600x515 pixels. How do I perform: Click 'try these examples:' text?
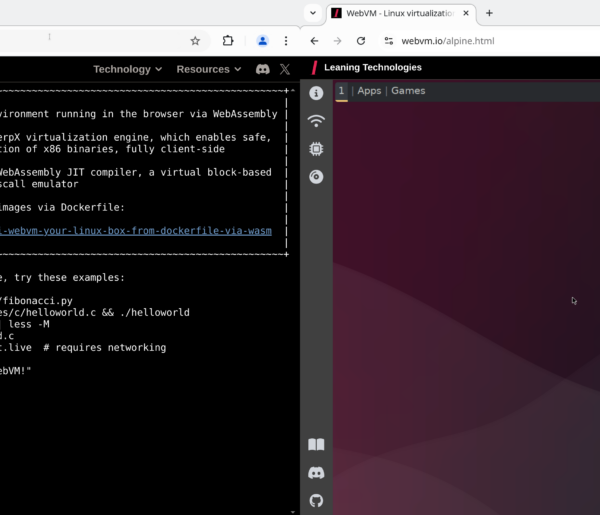(69, 277)
